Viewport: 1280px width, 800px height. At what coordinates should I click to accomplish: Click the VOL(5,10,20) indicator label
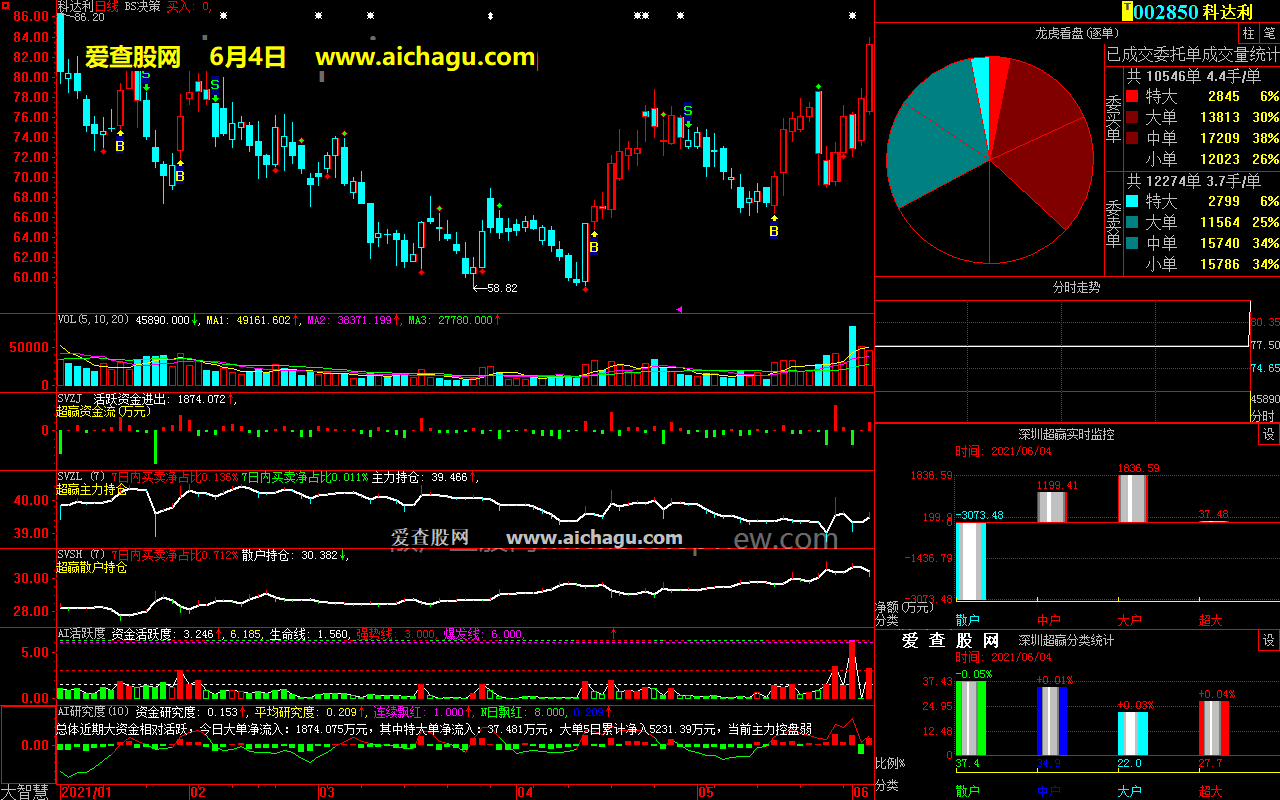(x=94, y=320)
